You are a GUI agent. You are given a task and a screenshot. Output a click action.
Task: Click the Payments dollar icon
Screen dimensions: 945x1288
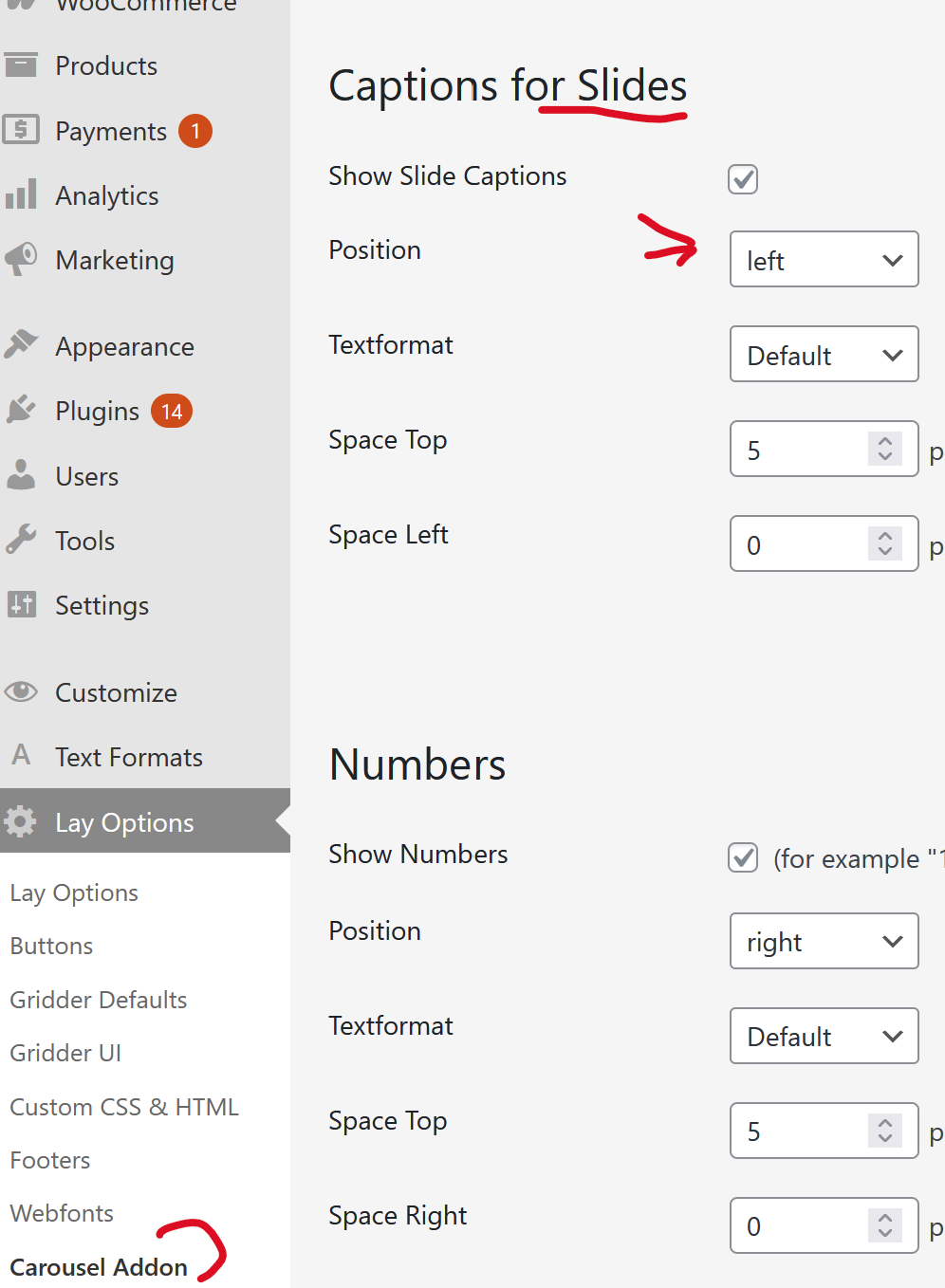tap(21, 129)
